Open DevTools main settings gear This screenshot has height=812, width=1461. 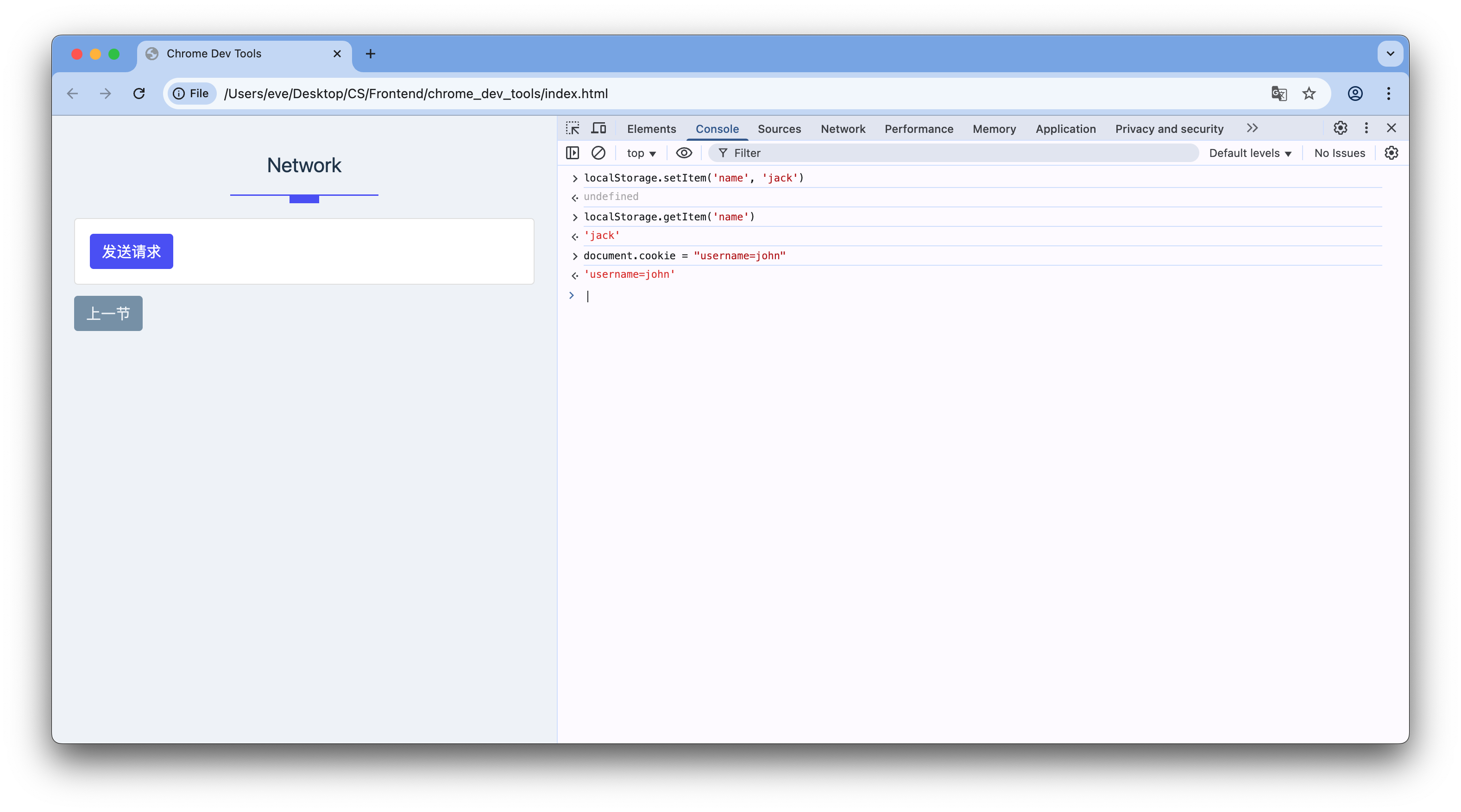(1340, 128)
